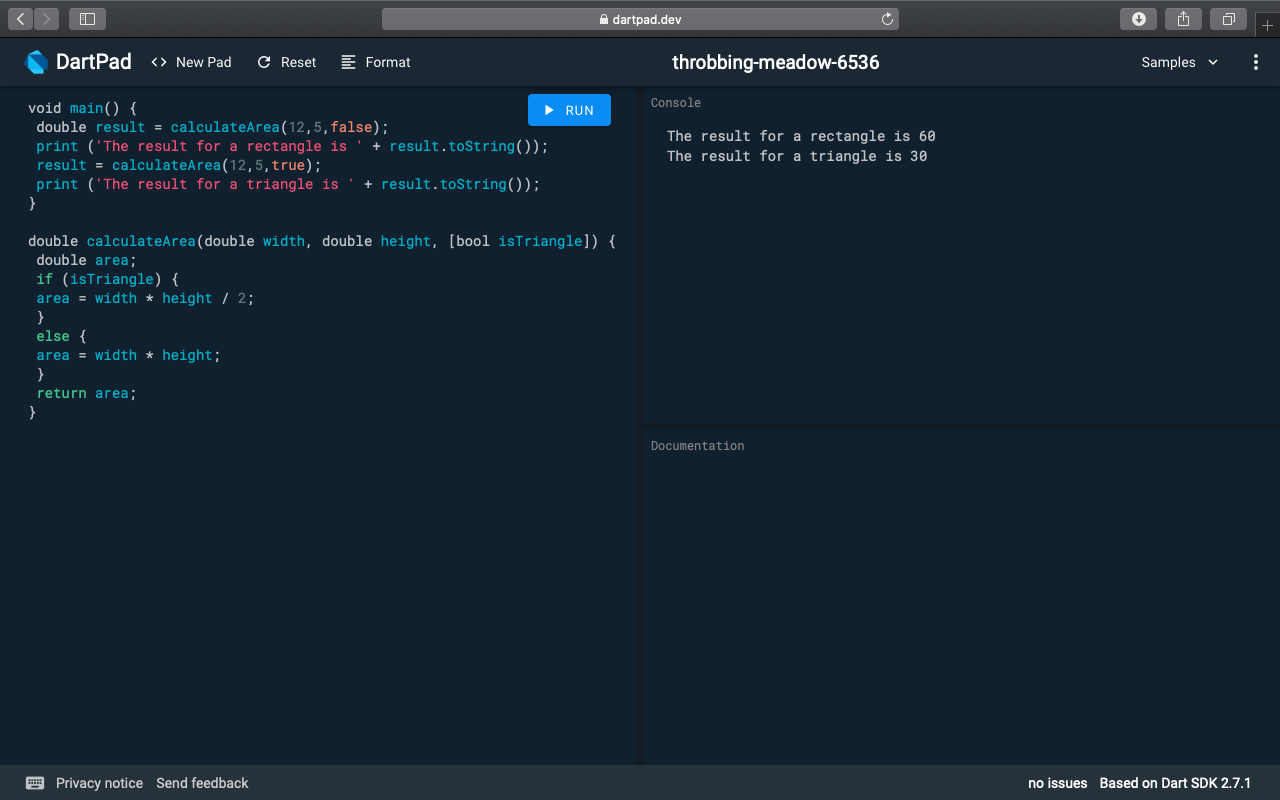Click 'result = calculateArea(12,5,true);' line

click(179, 165)
